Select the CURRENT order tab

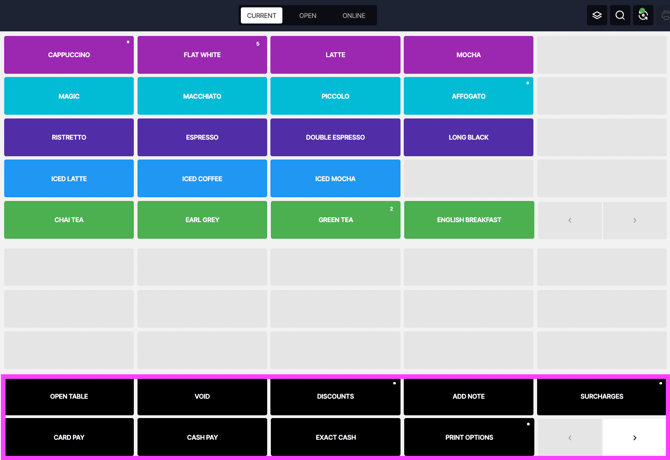coord(262,15)
